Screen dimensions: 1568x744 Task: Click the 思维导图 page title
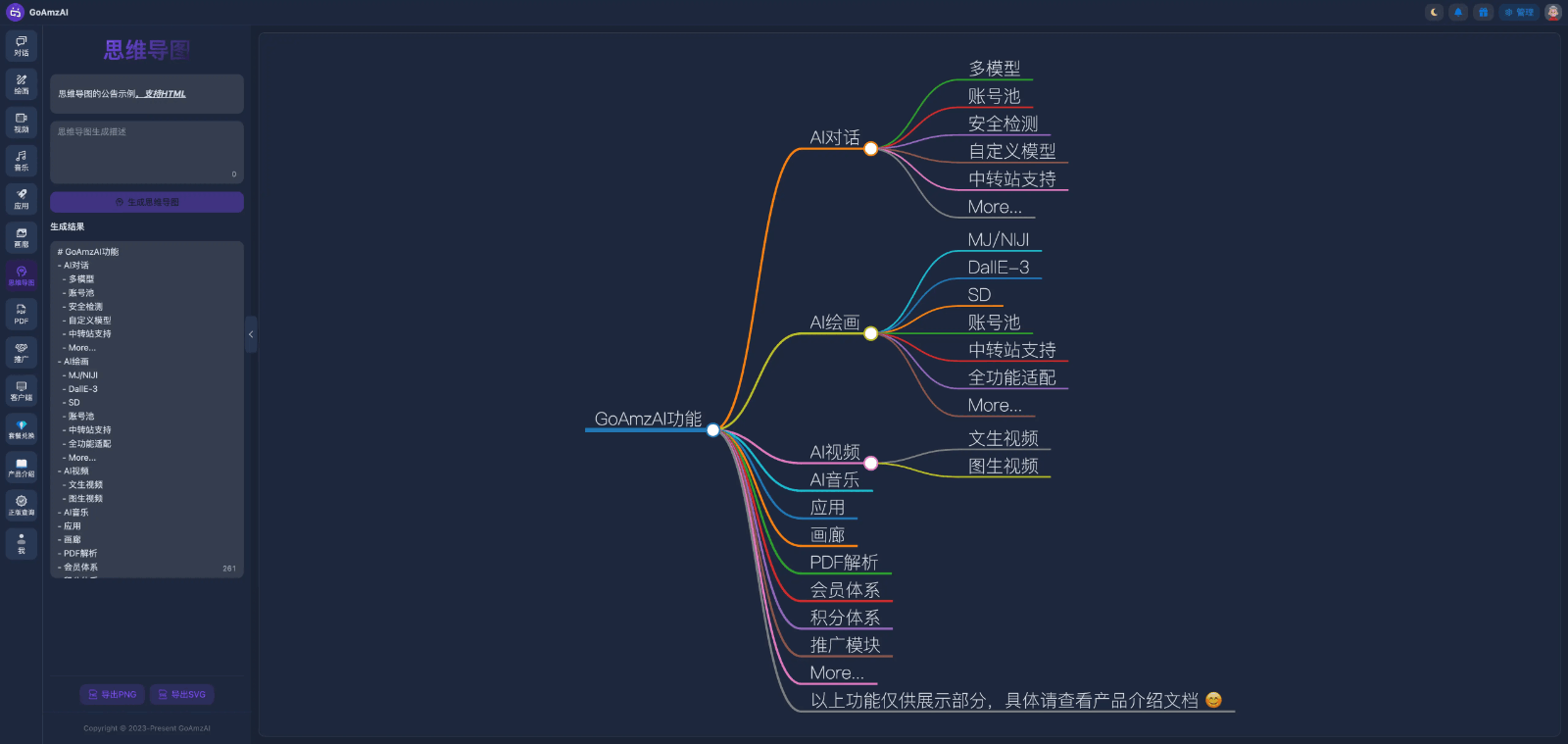[147, 50]
